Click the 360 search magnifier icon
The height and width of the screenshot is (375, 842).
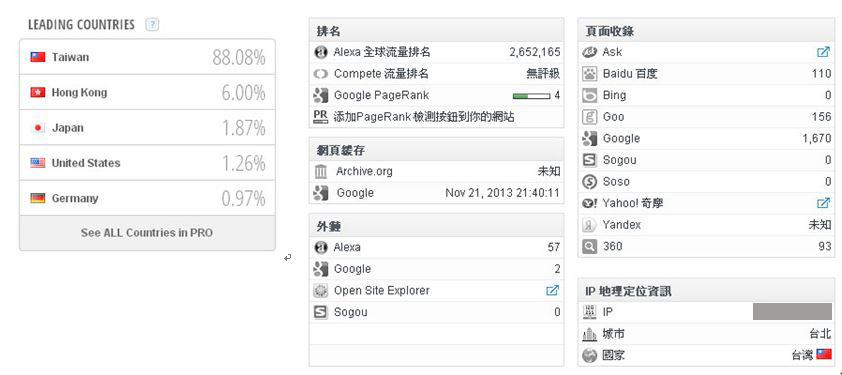590,247
